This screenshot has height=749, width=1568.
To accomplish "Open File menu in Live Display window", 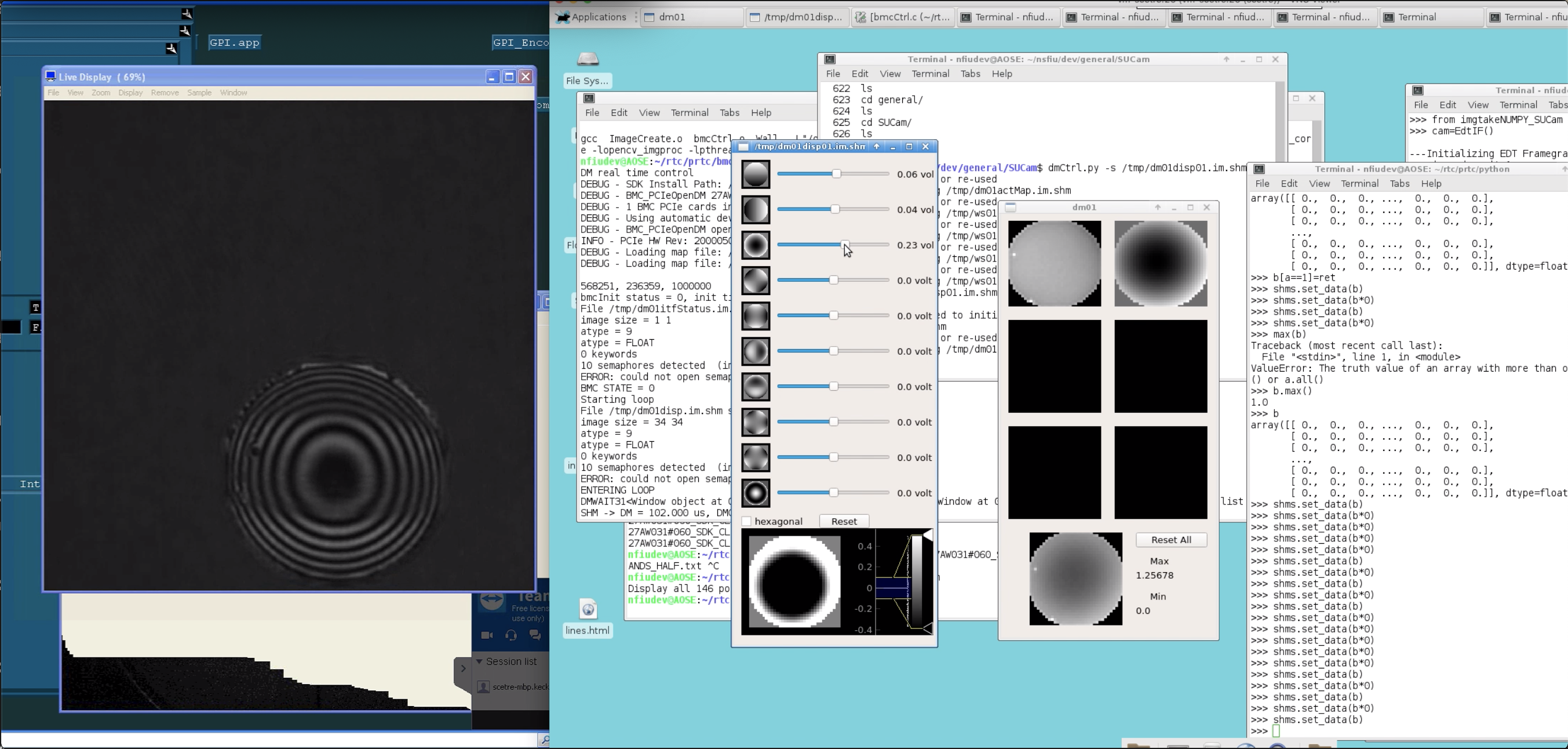I will click(x=53, y=93).
